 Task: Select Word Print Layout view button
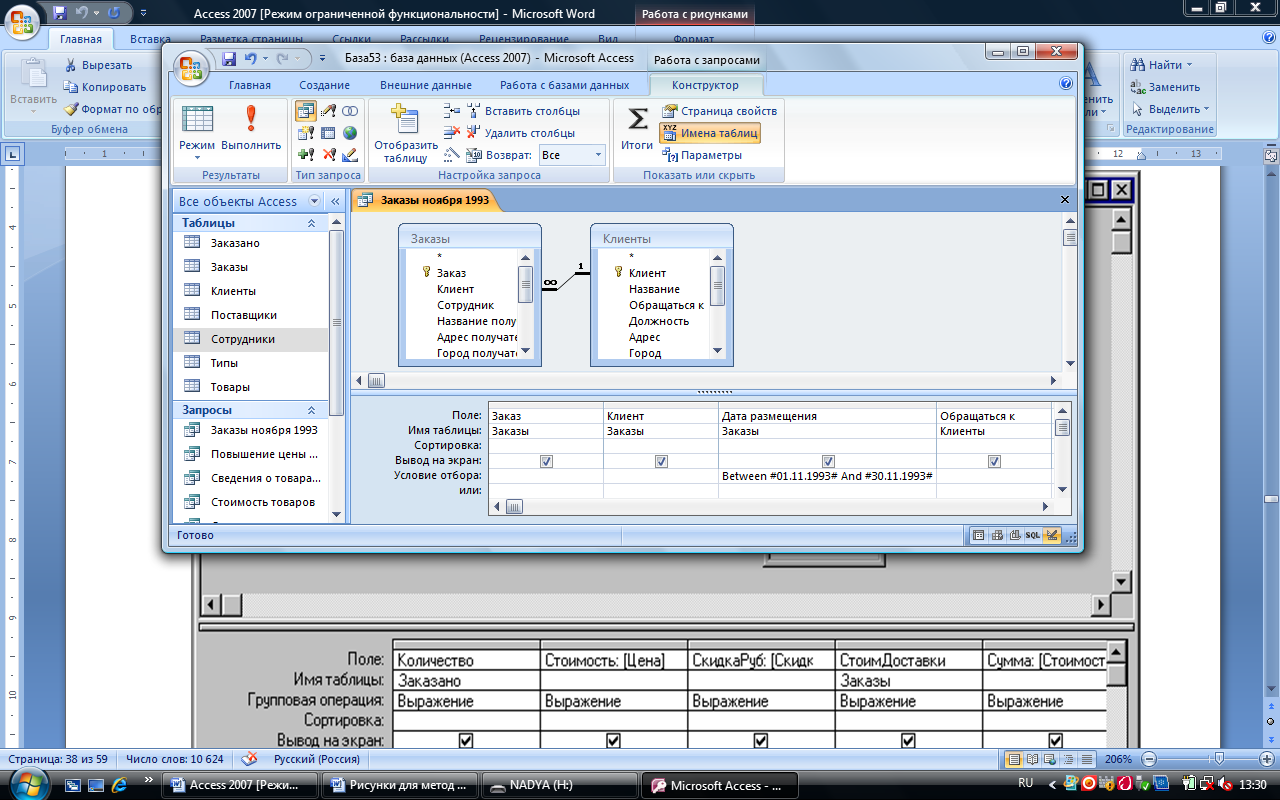(x=1015, y=759)
